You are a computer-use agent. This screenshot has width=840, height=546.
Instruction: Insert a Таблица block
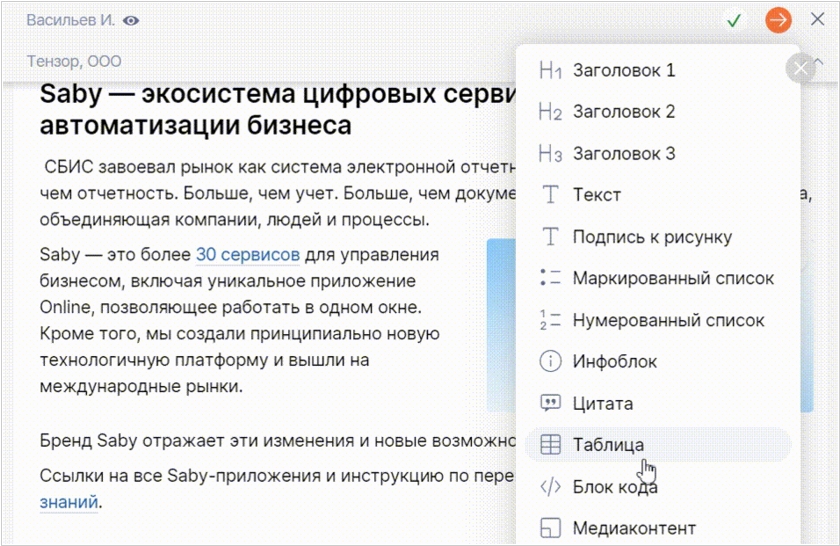point(658,444)
